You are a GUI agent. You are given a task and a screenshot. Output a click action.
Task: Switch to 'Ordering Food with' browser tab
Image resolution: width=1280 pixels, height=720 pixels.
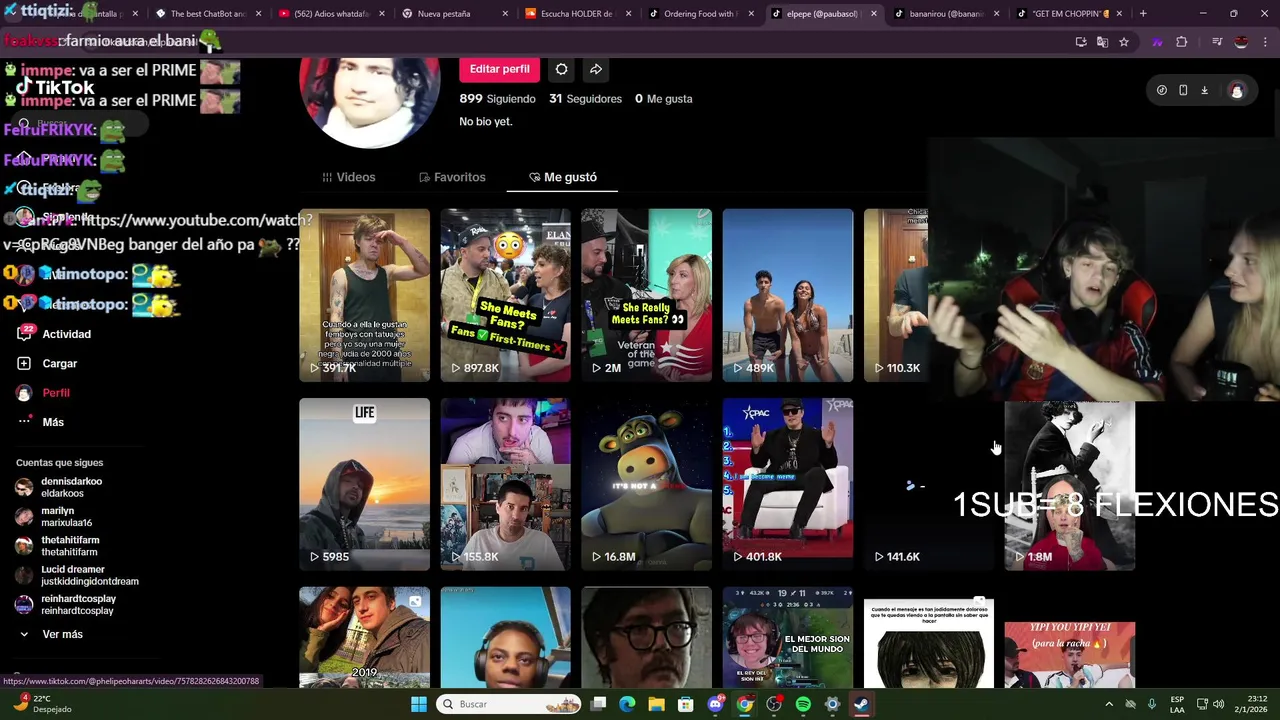(x=700, y=14)
